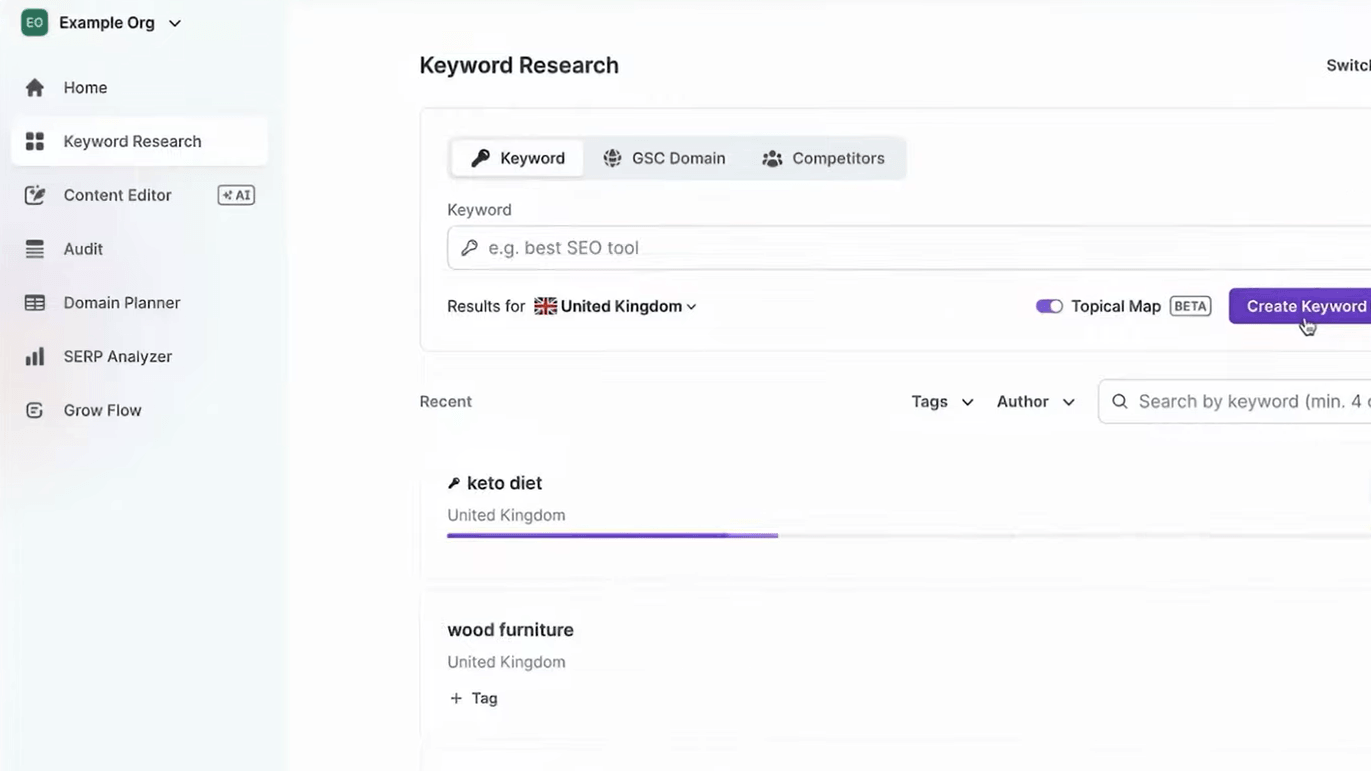Click the SERP Analyzer bar chart icon
The height and width of the screenshot is (771, 1371).
pos(35,356)
